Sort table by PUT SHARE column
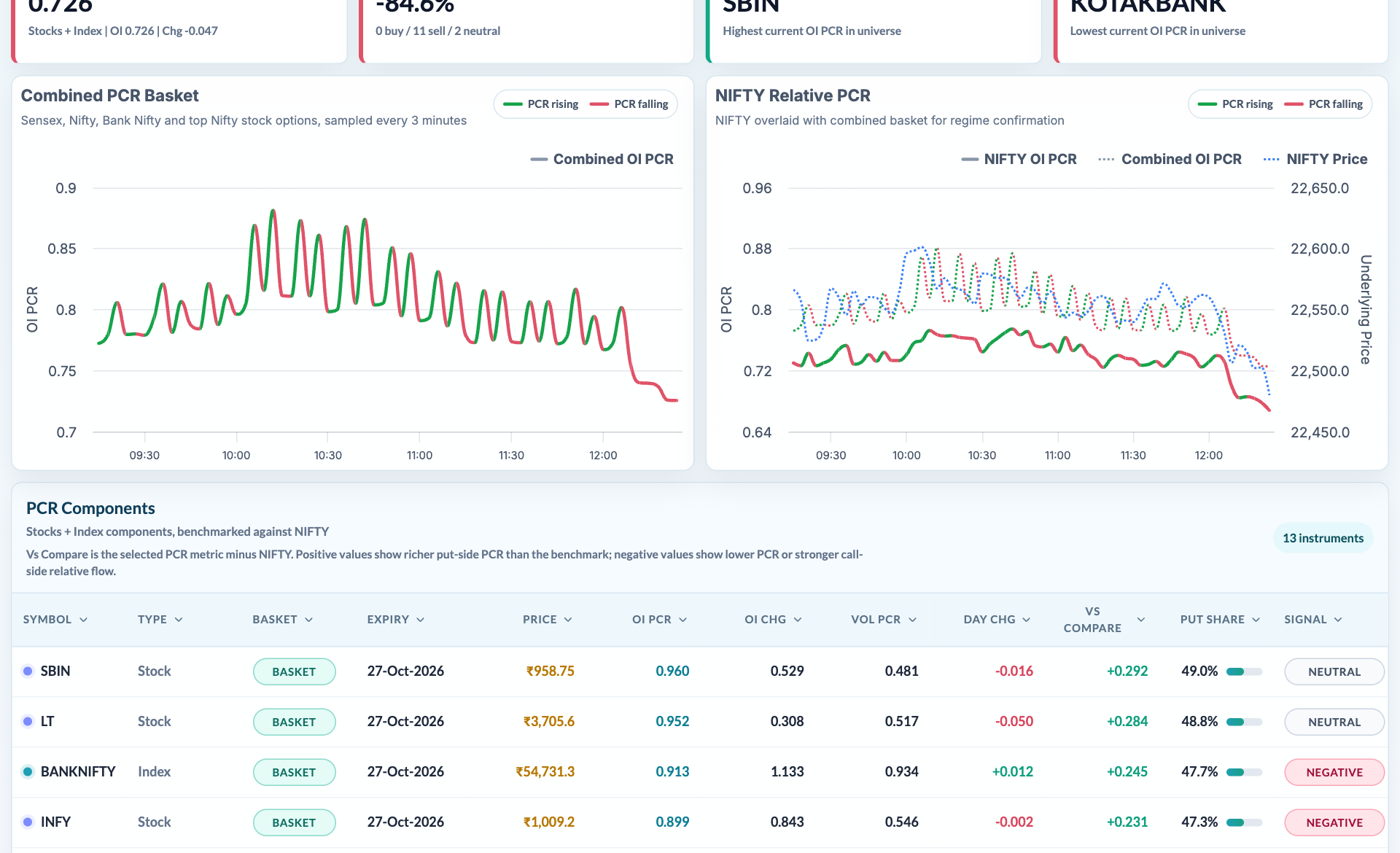The width and height of the screenshot is (1400, 853). [x=1220, y=620]
